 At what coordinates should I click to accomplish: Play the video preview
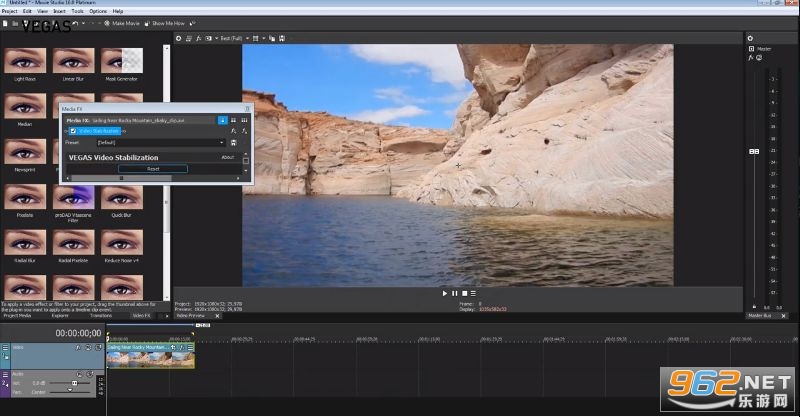point(444,293)
